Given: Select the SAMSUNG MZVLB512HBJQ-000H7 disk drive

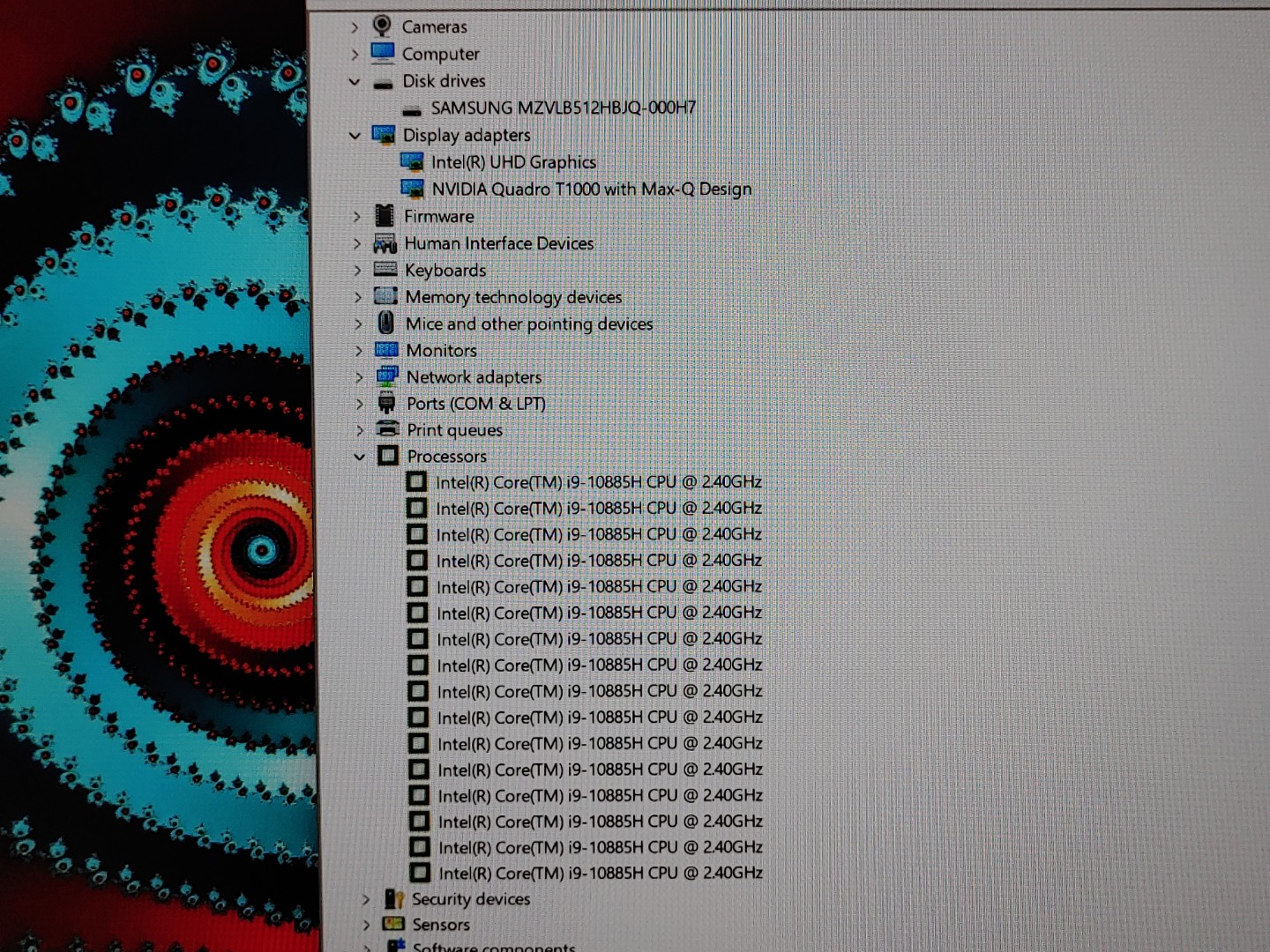Looking at the screenshot, I should [563, 108].
